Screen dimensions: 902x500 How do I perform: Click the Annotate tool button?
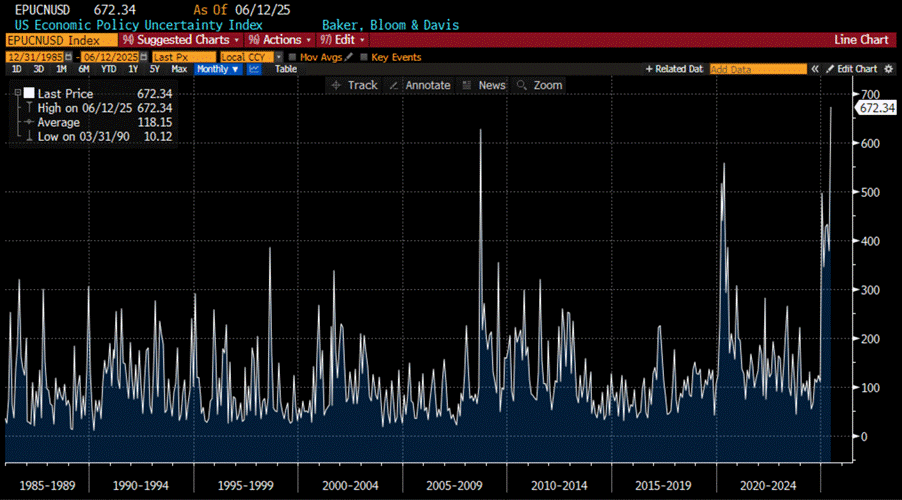(x=420, y=85)
